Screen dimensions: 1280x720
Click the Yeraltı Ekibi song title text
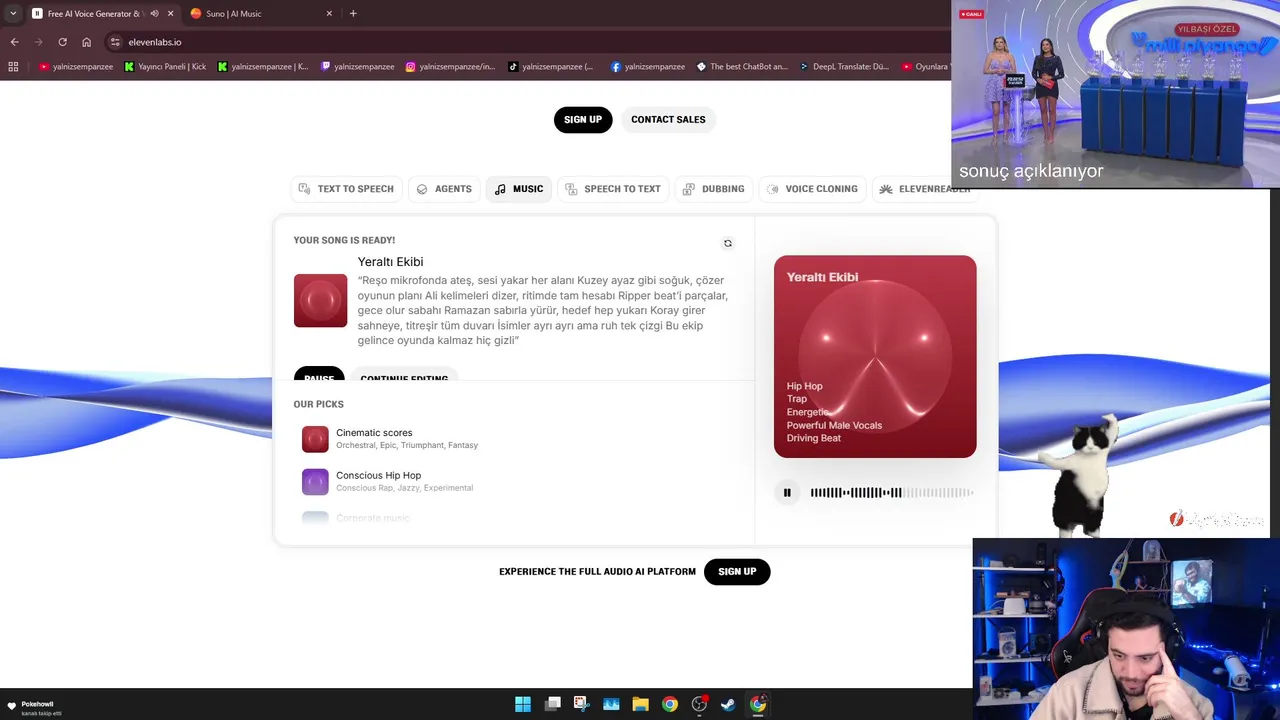pyautogui.click(x=390, y=262)
